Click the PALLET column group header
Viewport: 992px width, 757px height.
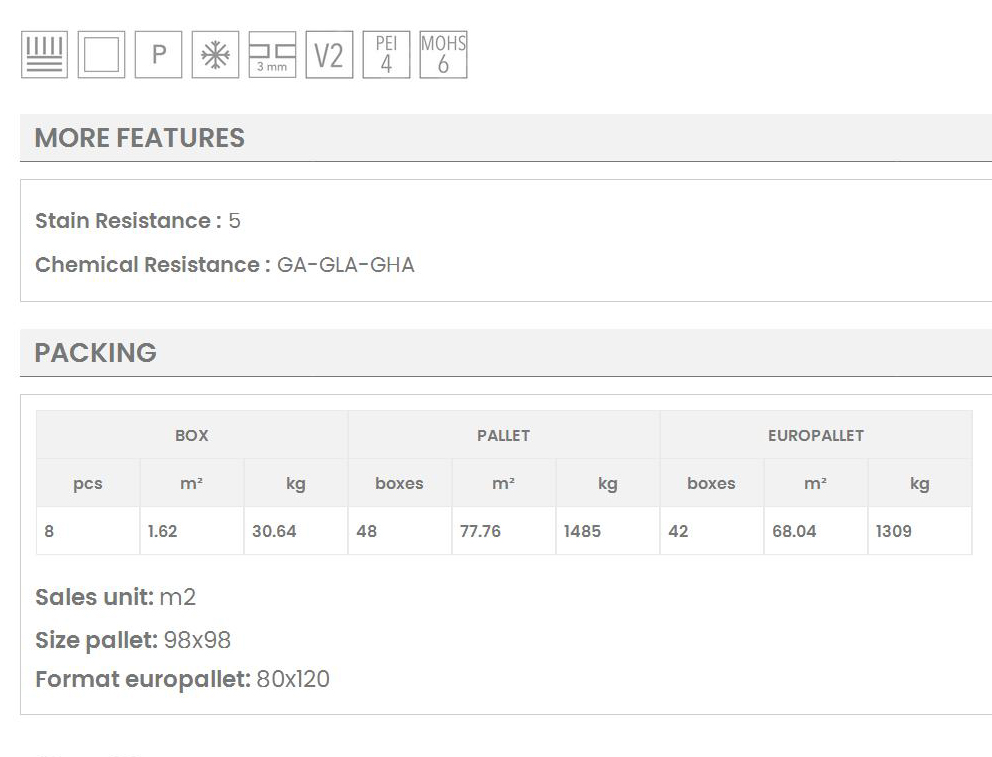(503, 435)
